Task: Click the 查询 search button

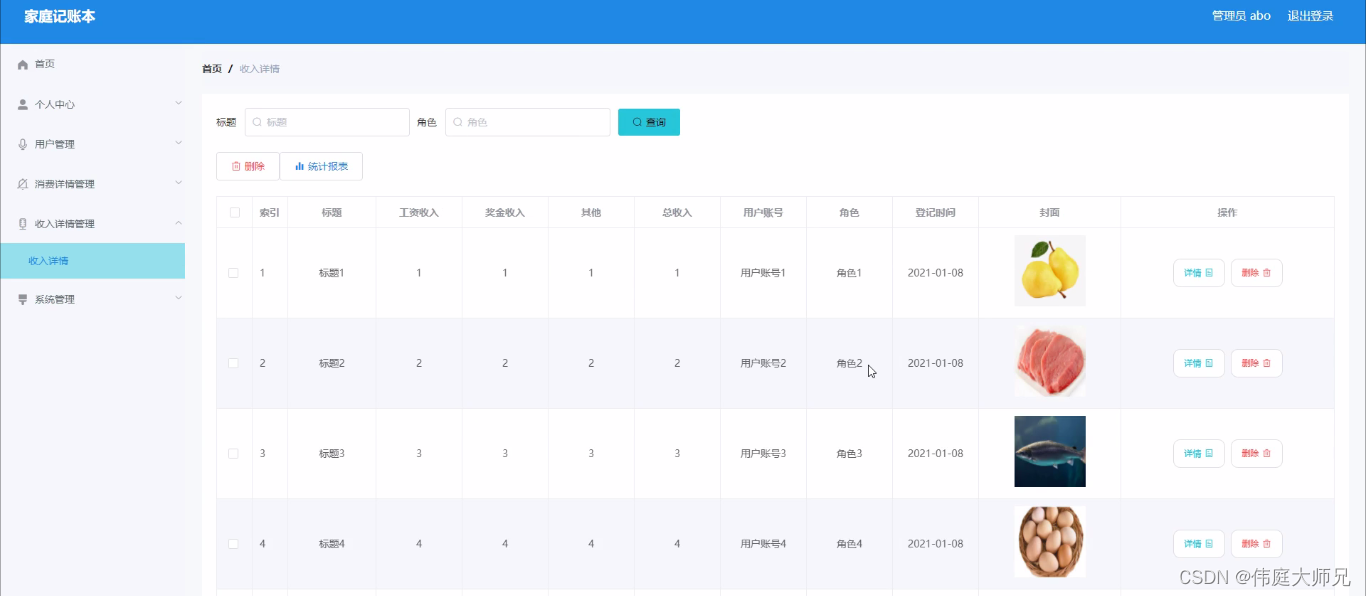Action: point(649,122)
